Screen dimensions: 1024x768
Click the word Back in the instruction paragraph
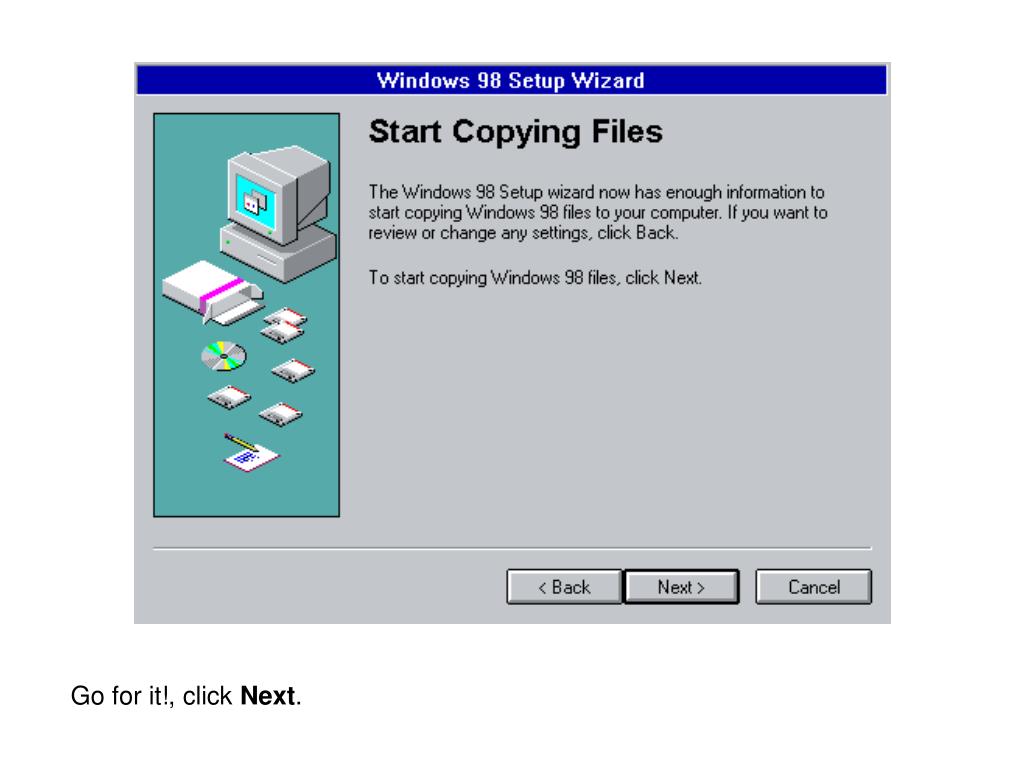click(x=655, y=232)
